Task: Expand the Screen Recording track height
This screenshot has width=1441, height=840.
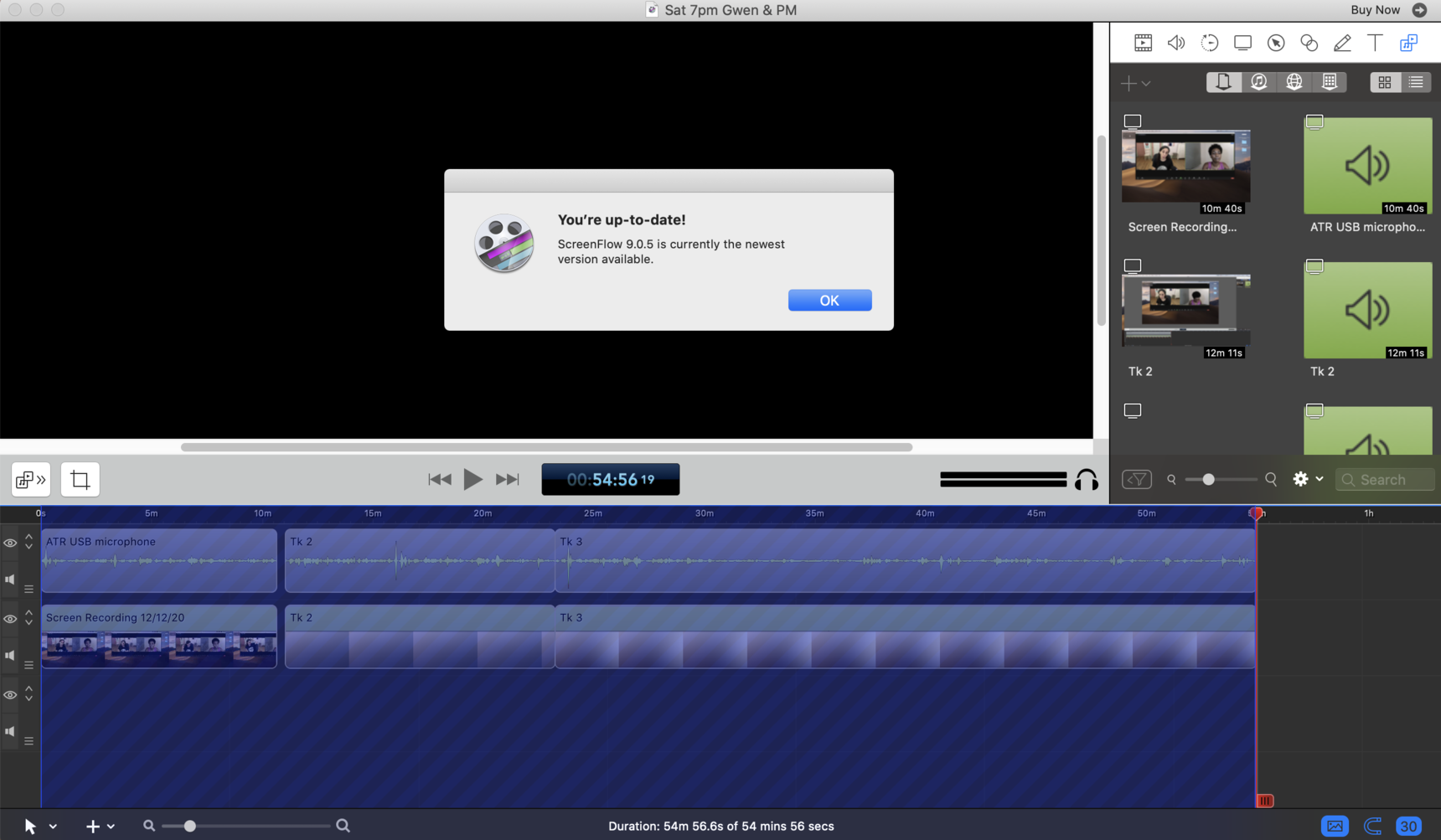Action: (x=28, y=618)
